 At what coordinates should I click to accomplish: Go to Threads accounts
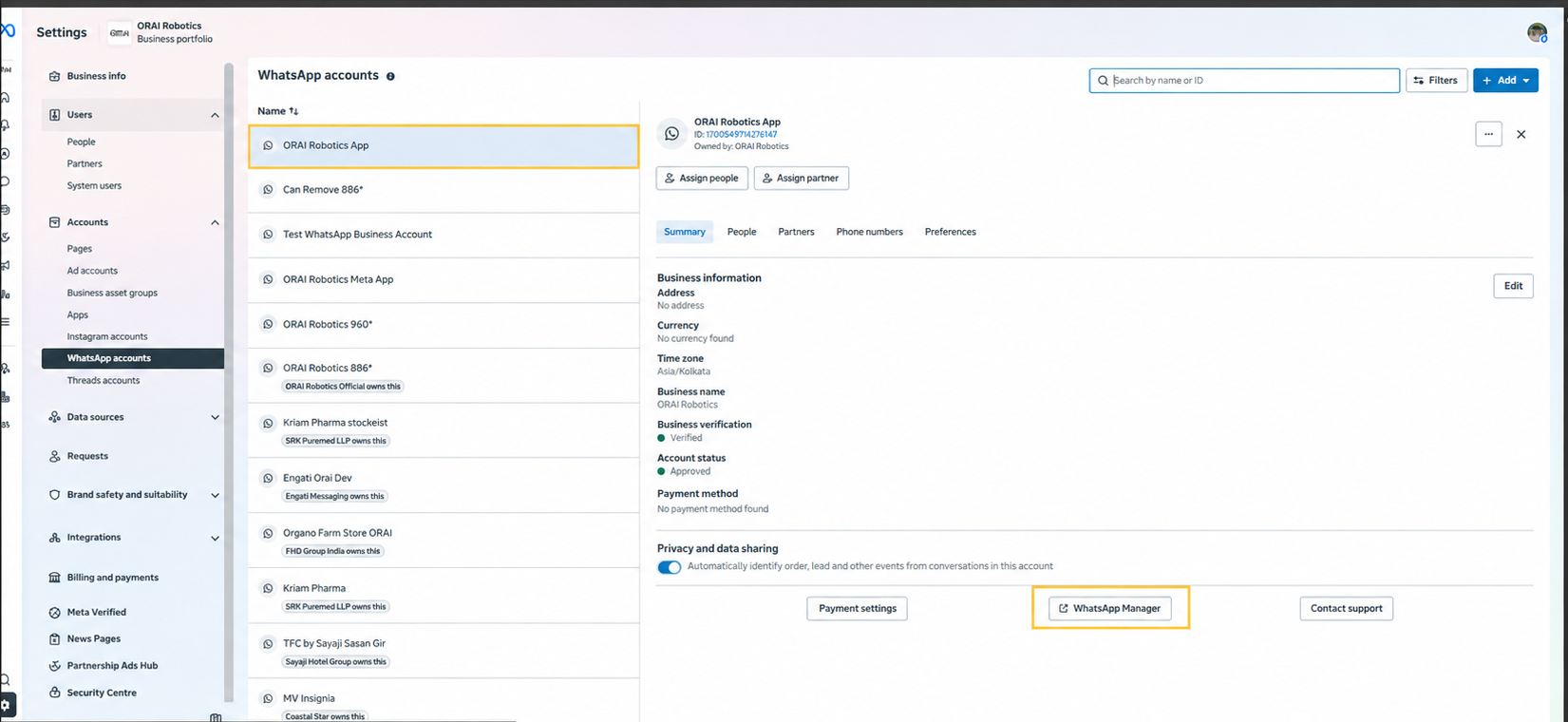point(103,380)
